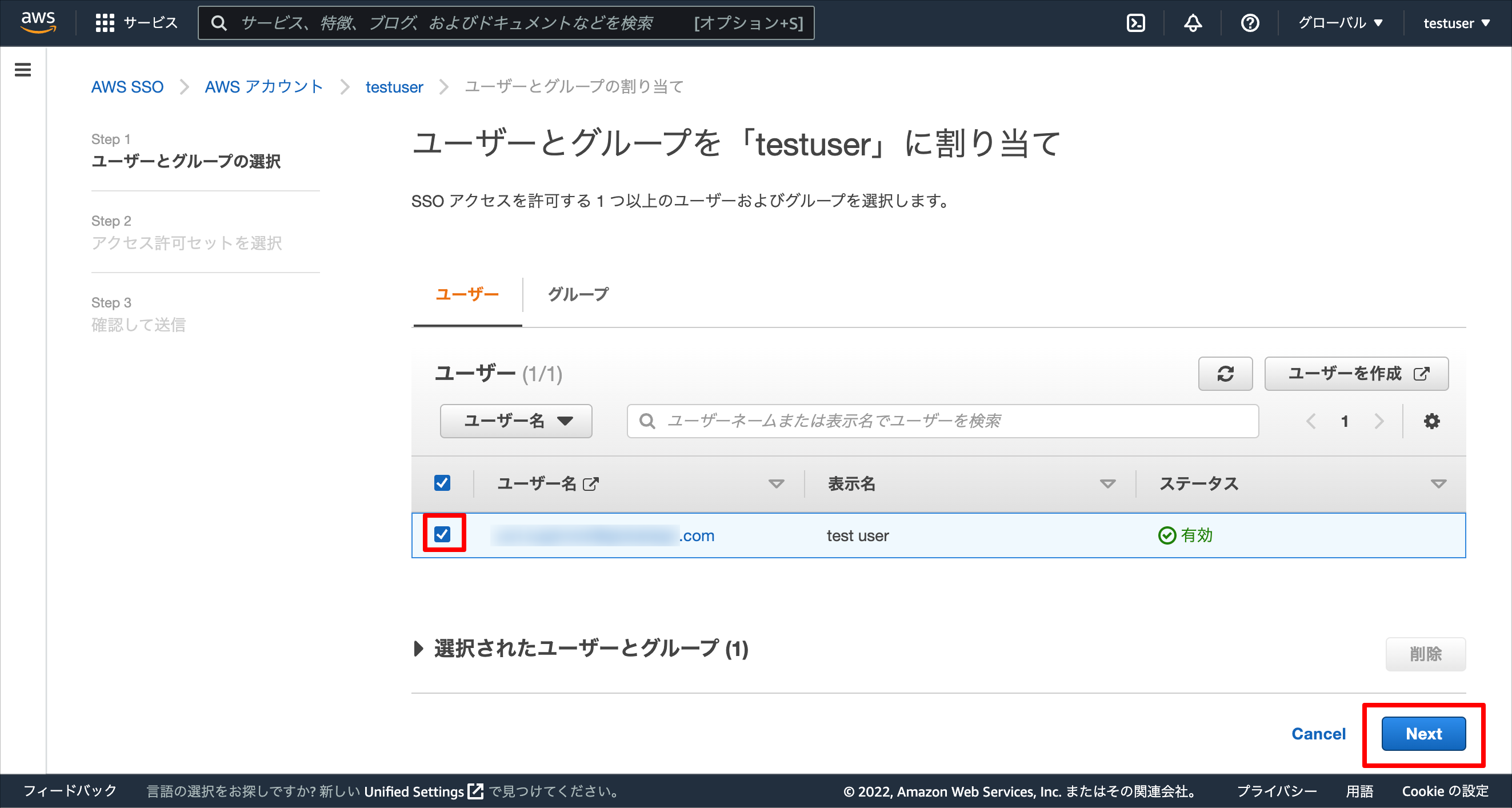Viewport: 1512px width, 808px height.
Task: Sort by ユーザー名 column arrow
Action: click(x=776, y=484)
